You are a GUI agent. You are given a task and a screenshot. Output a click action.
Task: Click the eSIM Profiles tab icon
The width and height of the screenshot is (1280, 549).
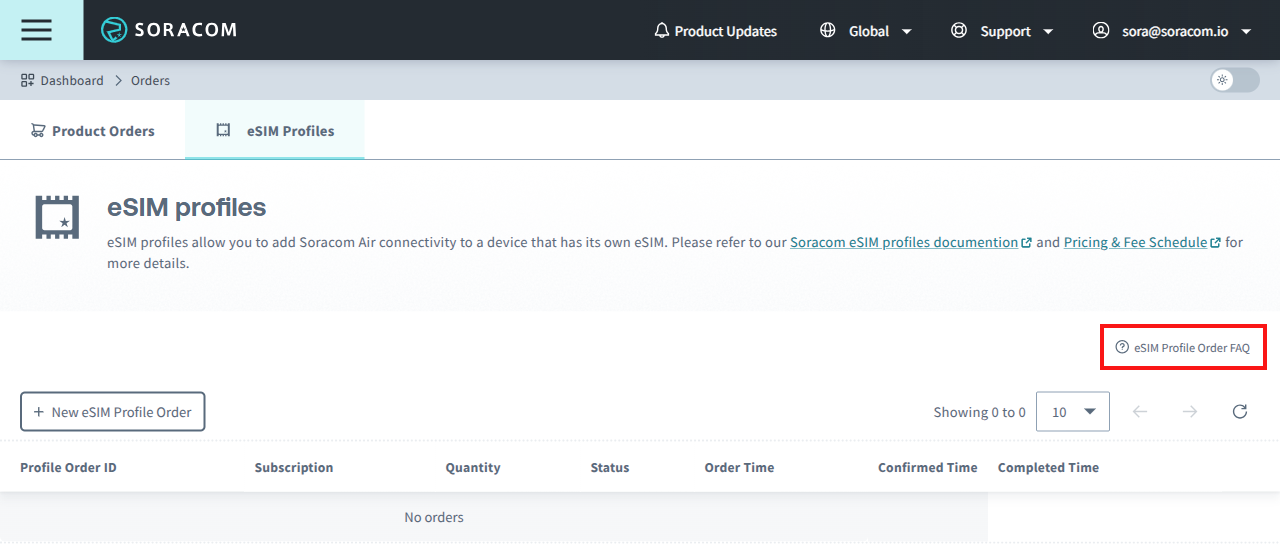pyautogui.click(x=223, y=130)
